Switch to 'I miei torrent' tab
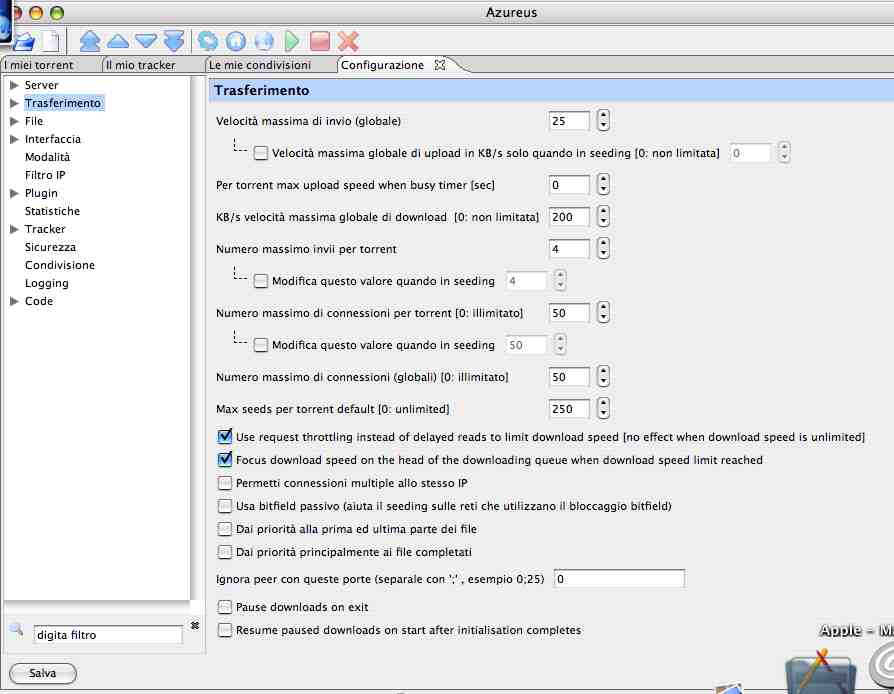 pos(39,65)
